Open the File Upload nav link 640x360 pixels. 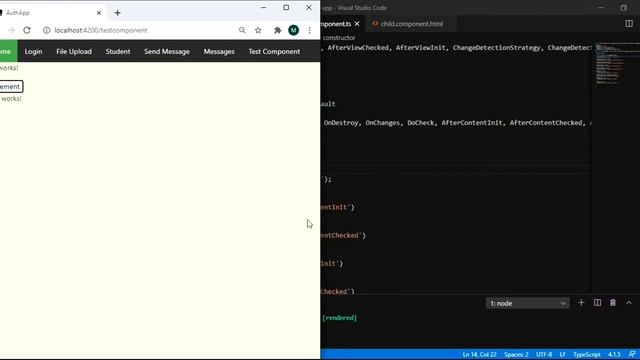click(x=74, y=51)
